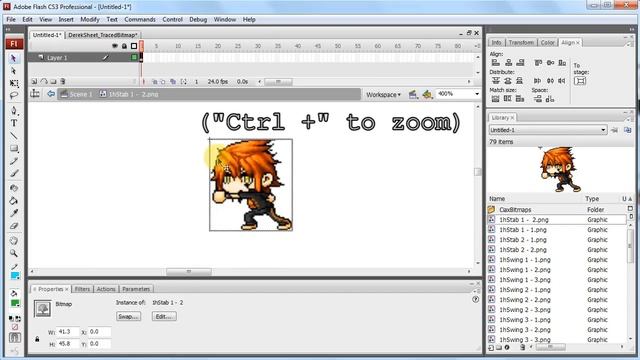Switch to the Filters tab

pyautogui.click(x=82, y=289)
